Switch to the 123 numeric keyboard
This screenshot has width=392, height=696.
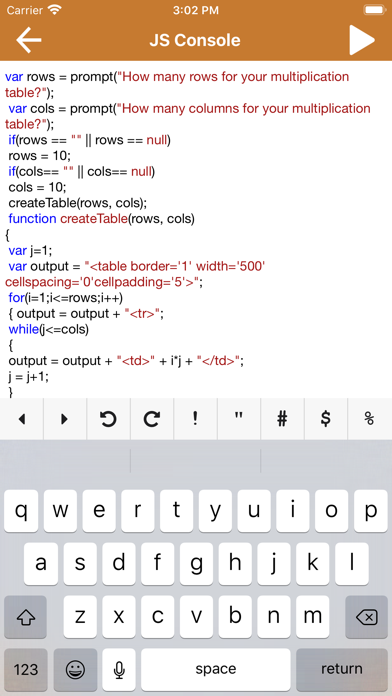[x=26, y=669]
